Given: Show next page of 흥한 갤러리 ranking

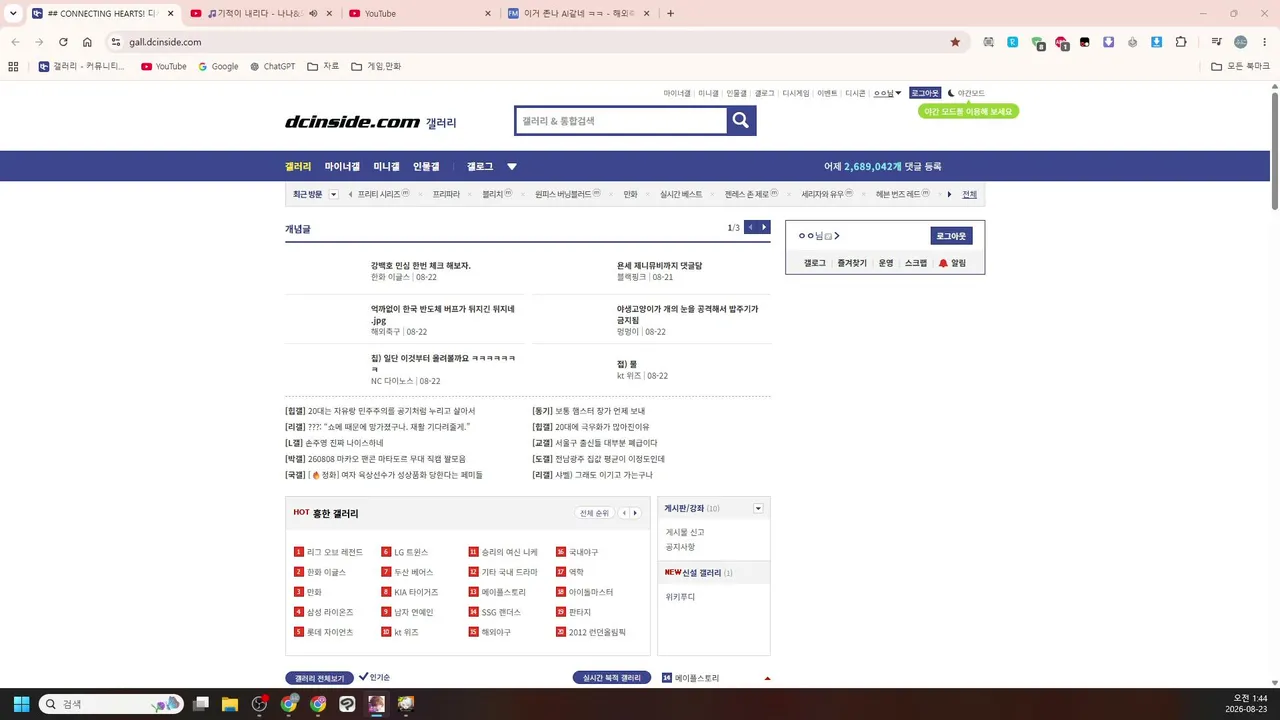Looking at the screenshot, I should pos(635,513).
